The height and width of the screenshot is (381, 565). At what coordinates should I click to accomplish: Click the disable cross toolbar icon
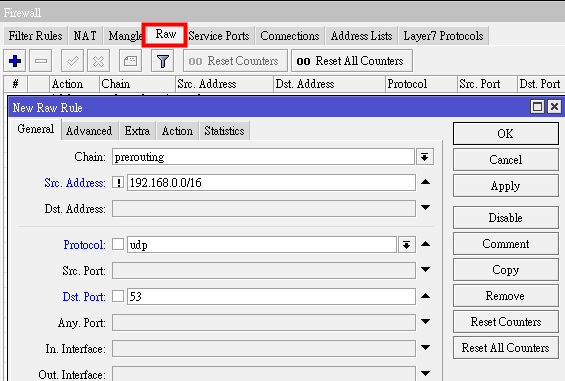click(98, 61)
